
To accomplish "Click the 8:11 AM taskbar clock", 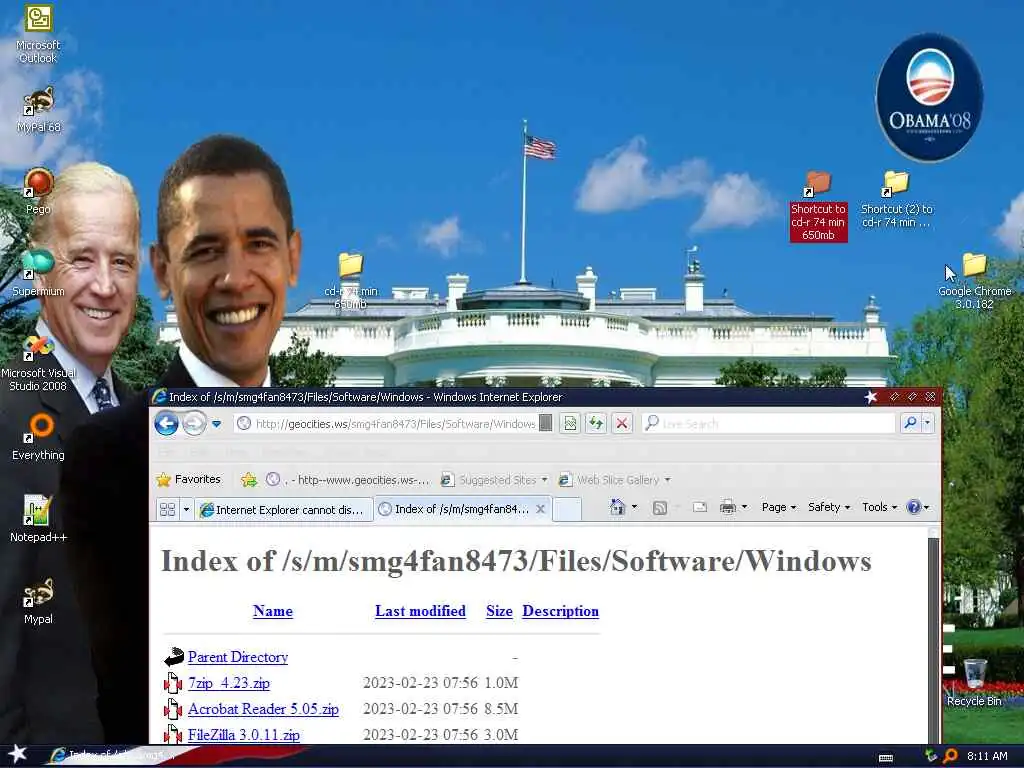I will click(x=987, y=756).
